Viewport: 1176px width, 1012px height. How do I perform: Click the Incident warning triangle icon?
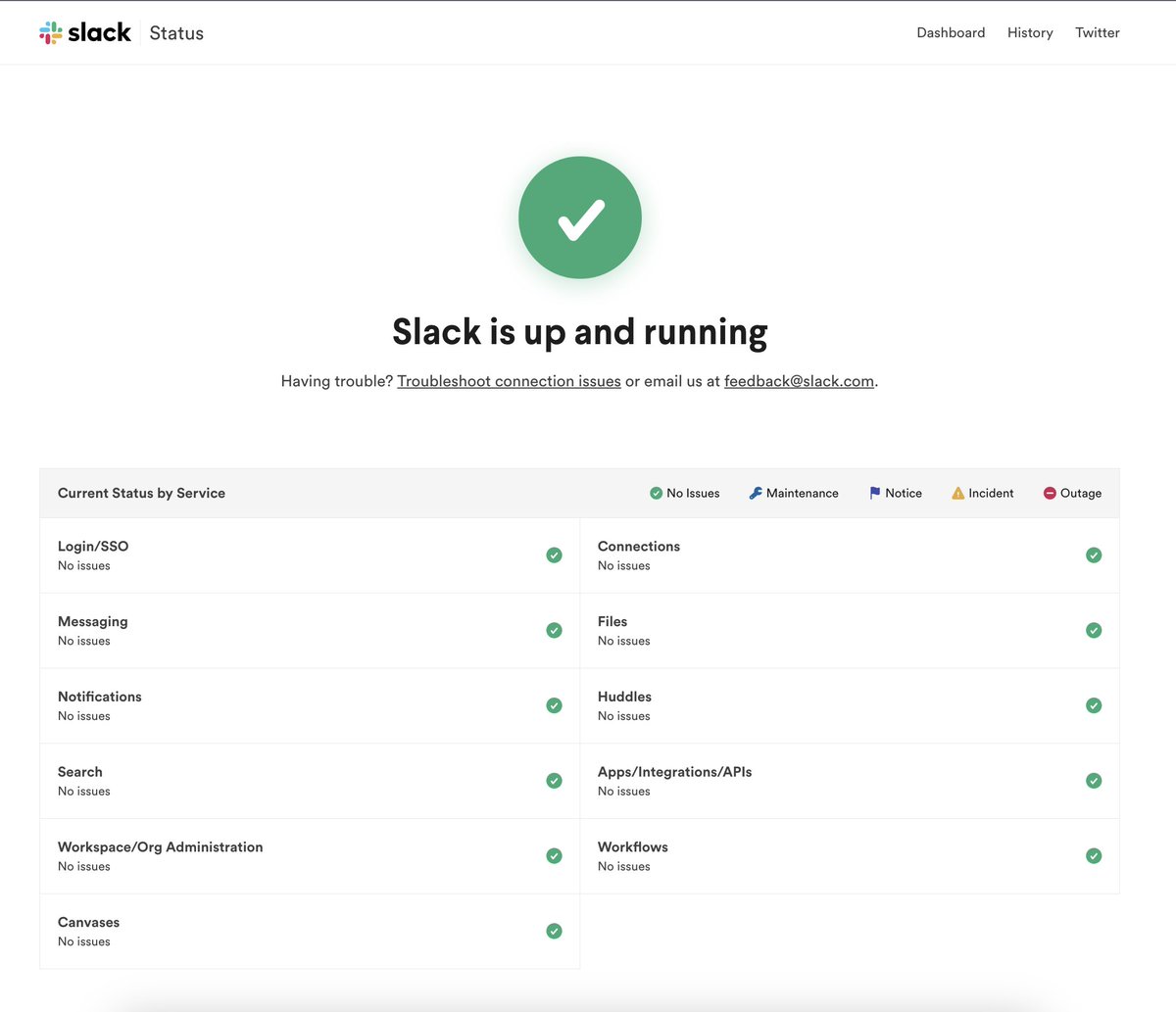(958, 493)
